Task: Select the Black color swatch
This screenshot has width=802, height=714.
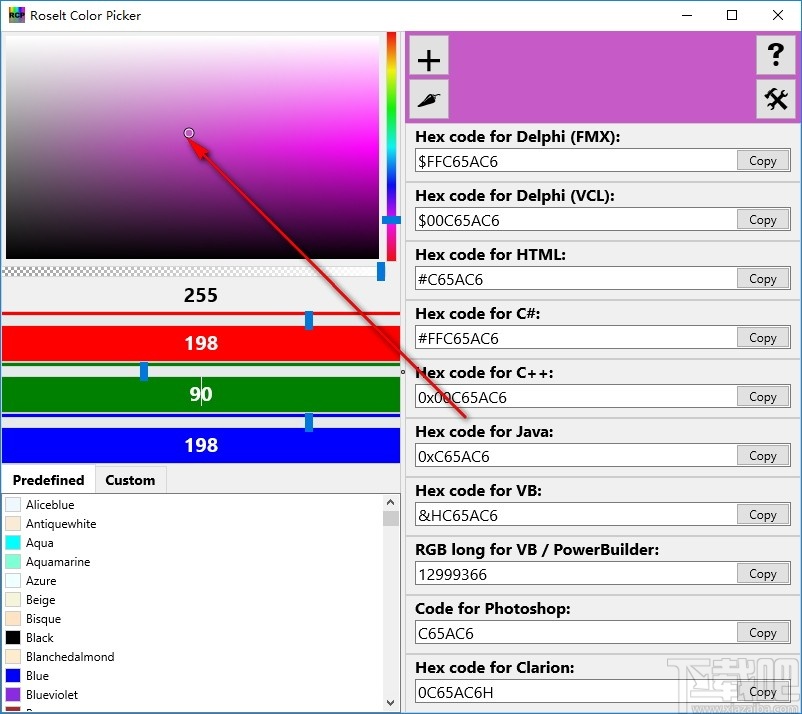Action: (x=11, y=637)
